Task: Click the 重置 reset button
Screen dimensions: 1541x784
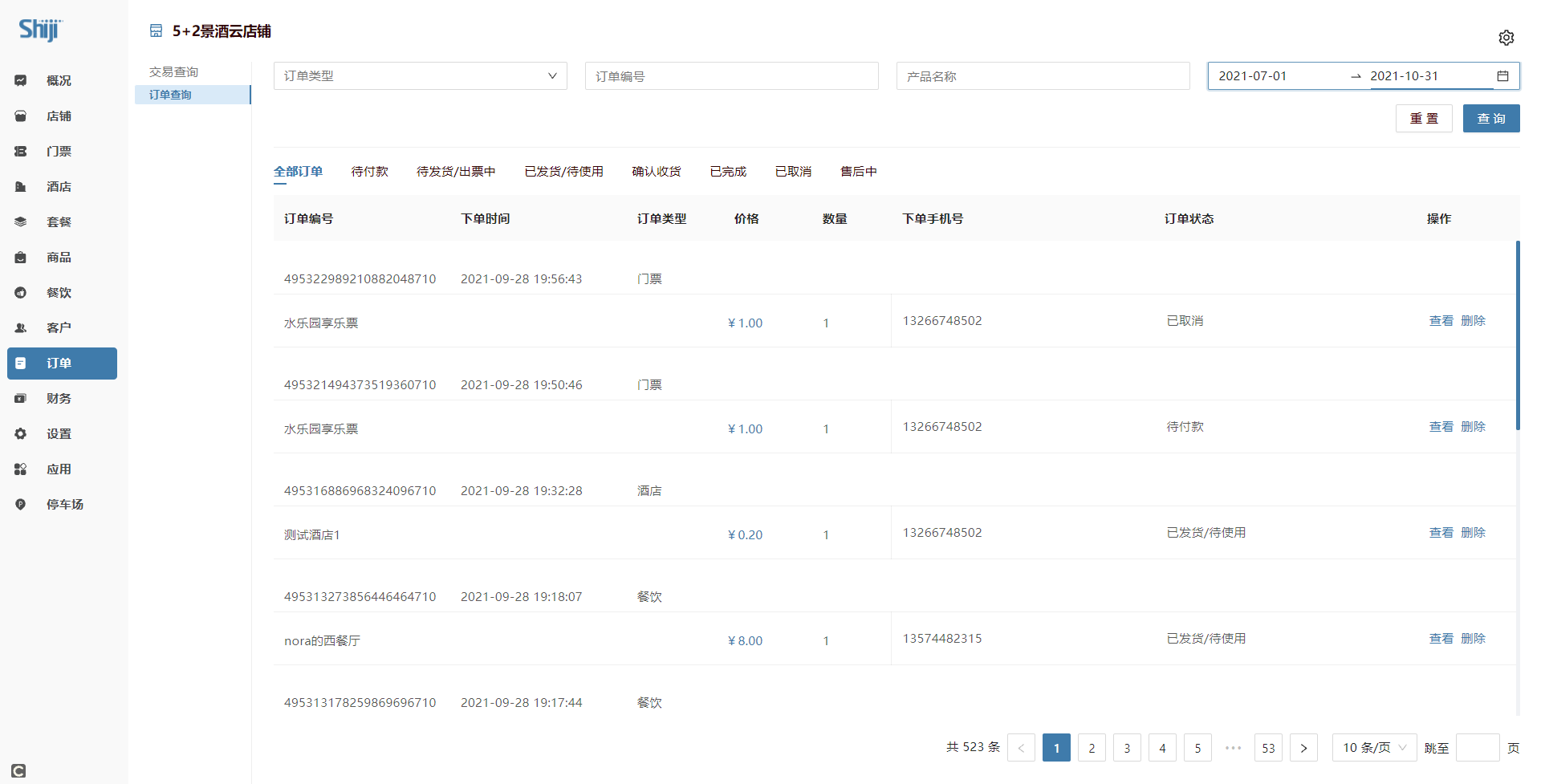Action: (x=1424, y=118)
